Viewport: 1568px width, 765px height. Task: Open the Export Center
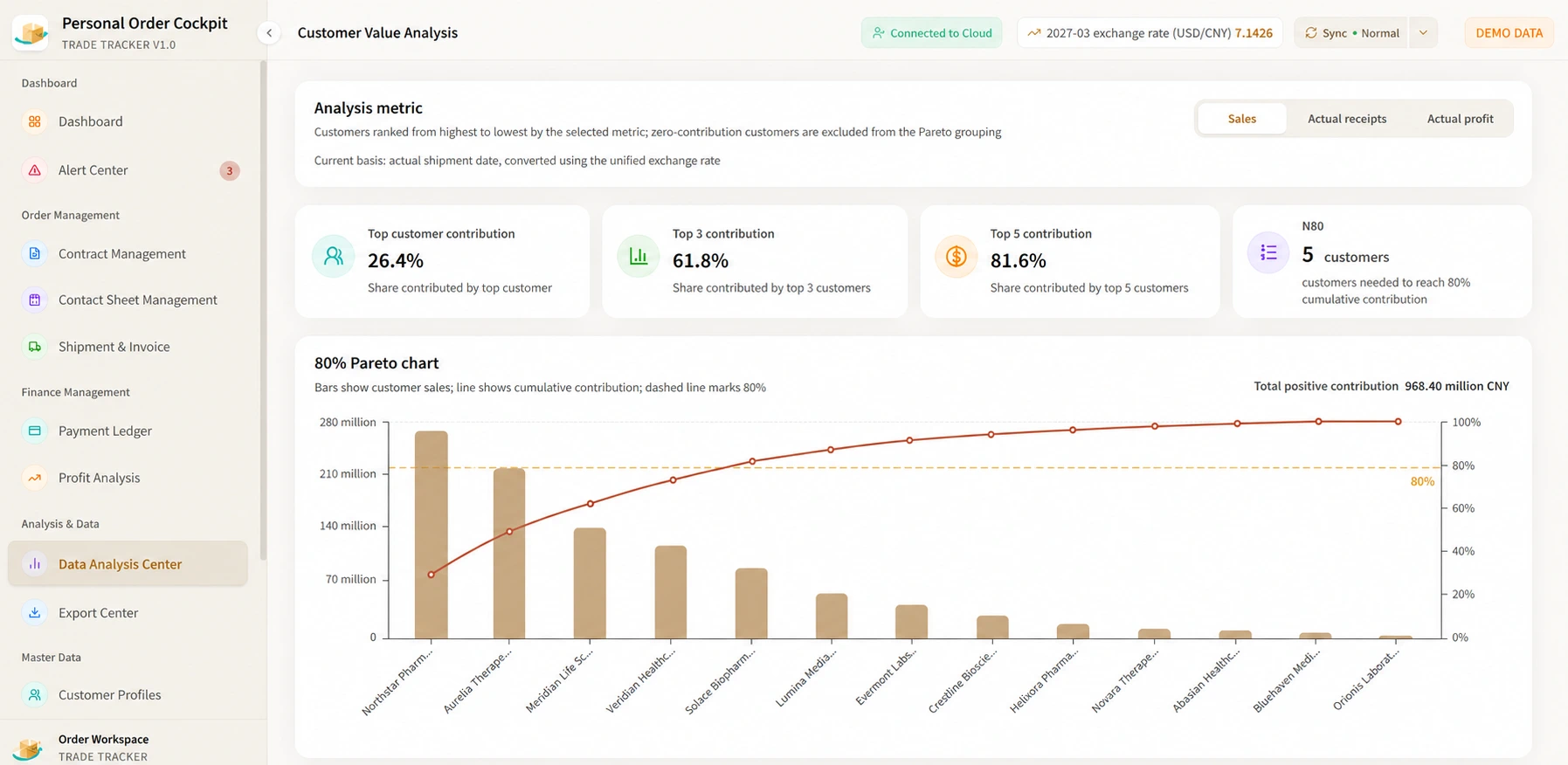(x=128, y=612)
